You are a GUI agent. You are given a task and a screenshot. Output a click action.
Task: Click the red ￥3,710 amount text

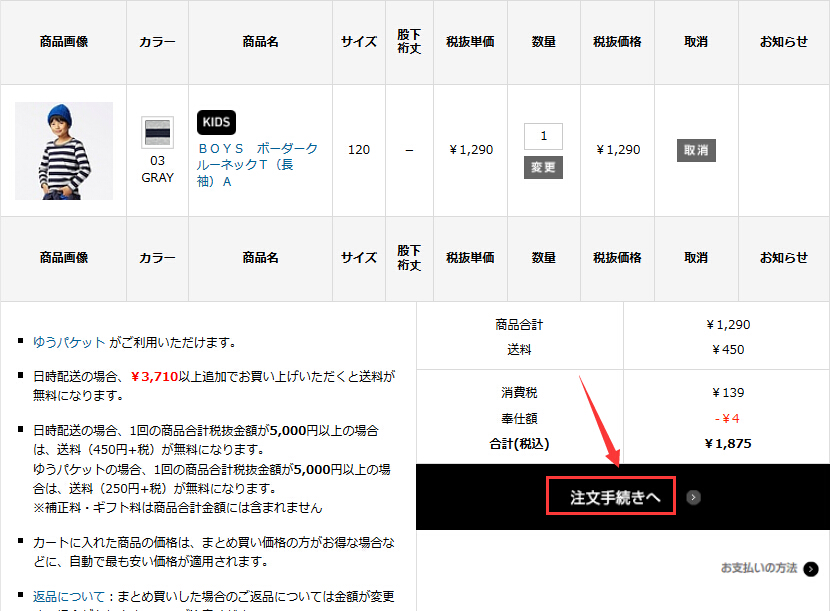(x=153, y=377)
